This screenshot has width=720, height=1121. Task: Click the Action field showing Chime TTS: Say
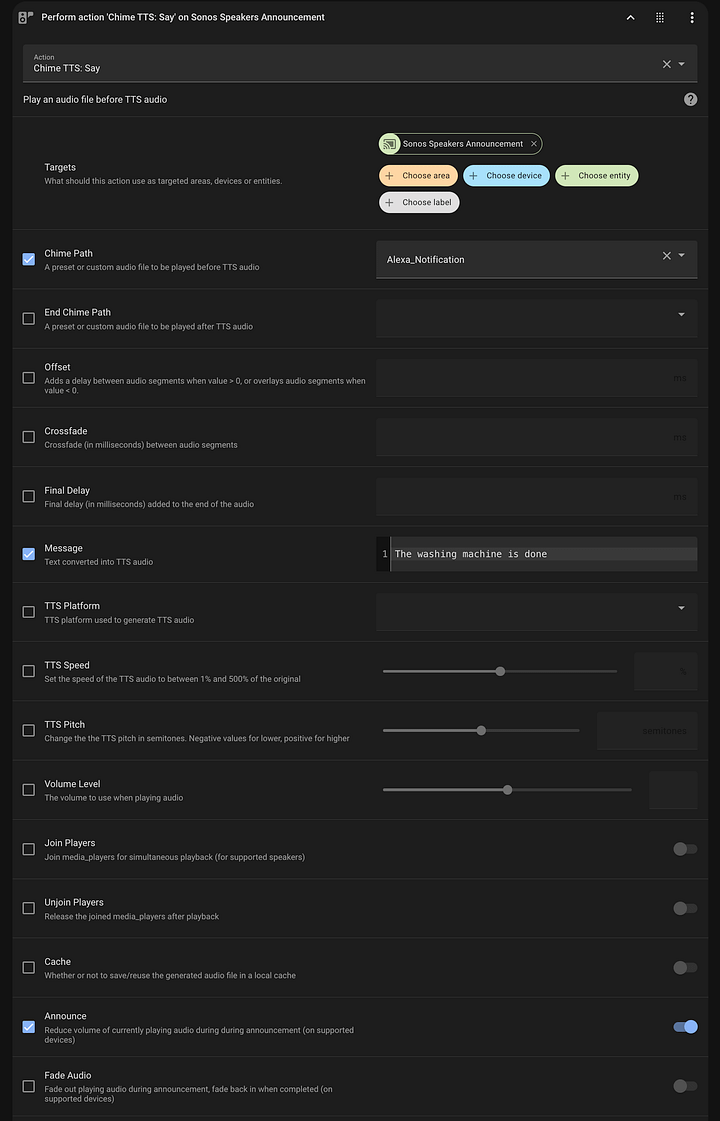coord(360,64)
